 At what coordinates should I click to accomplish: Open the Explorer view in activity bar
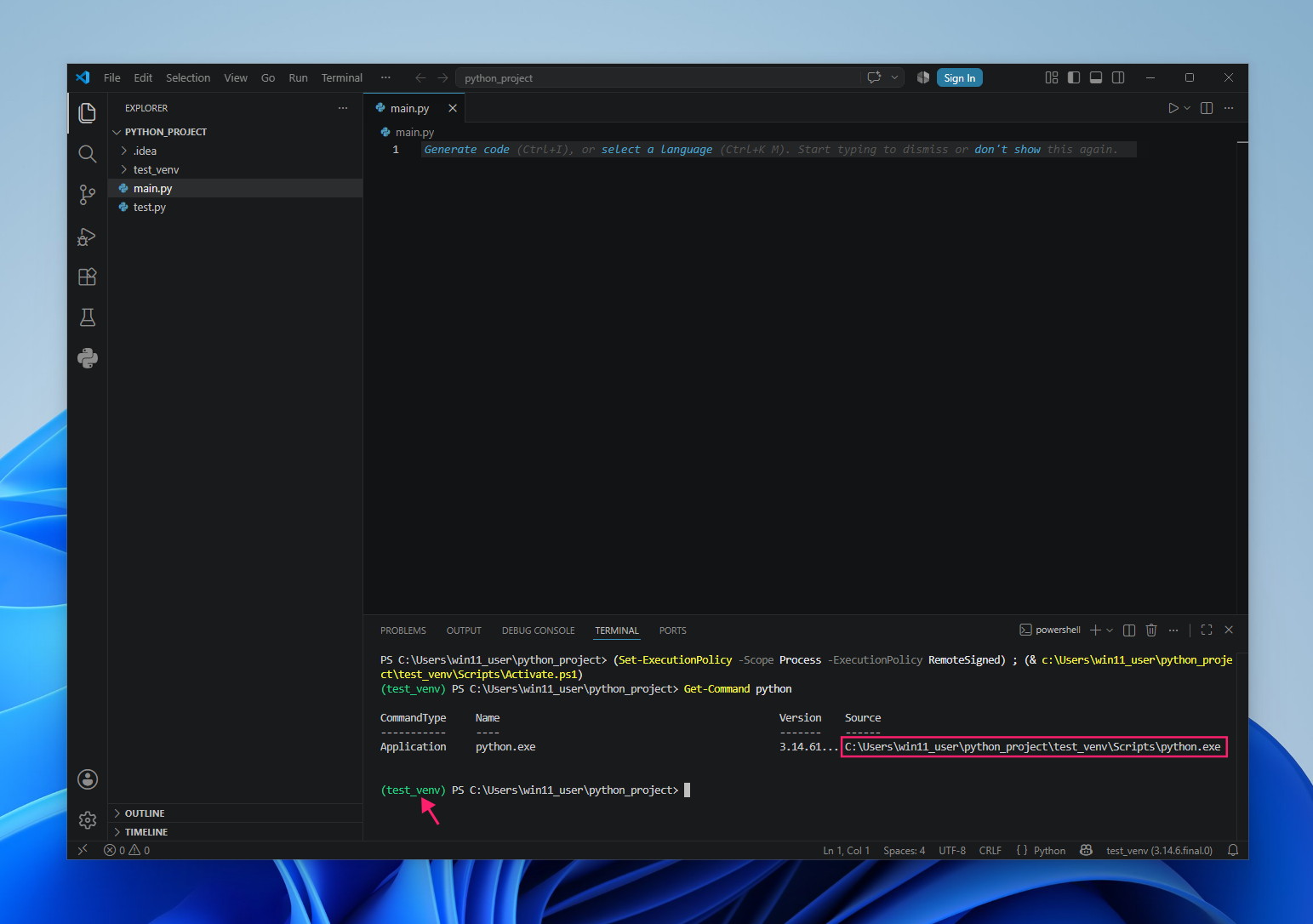[87, 112]
